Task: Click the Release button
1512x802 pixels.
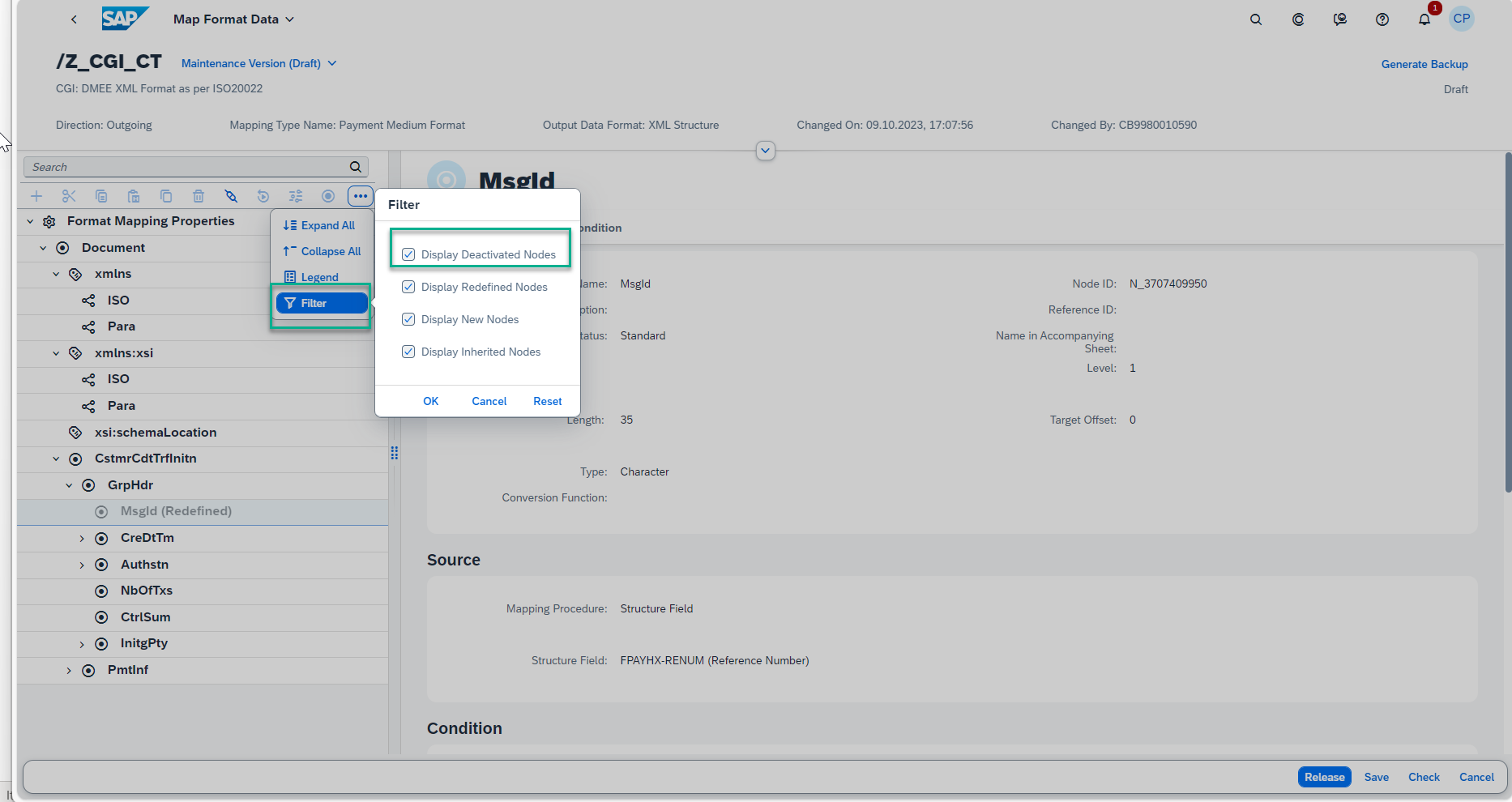Action: coord(1324,777)
